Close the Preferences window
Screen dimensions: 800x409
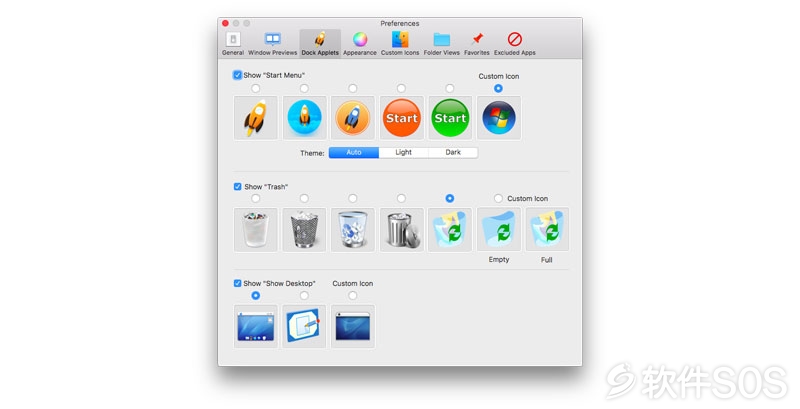226,23
